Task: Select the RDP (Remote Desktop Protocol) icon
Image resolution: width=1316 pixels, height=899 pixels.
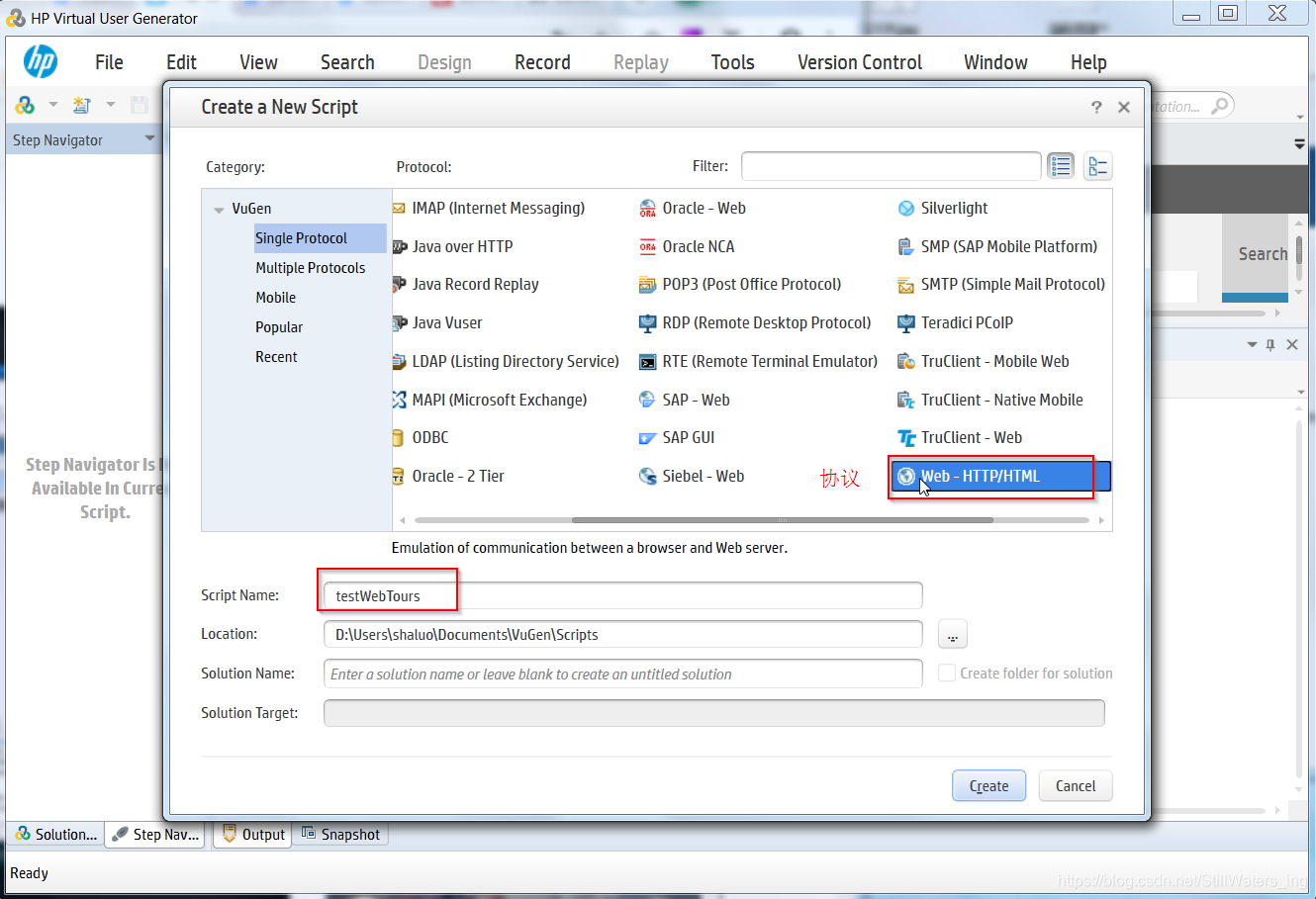Action: [x=648, y=323]
